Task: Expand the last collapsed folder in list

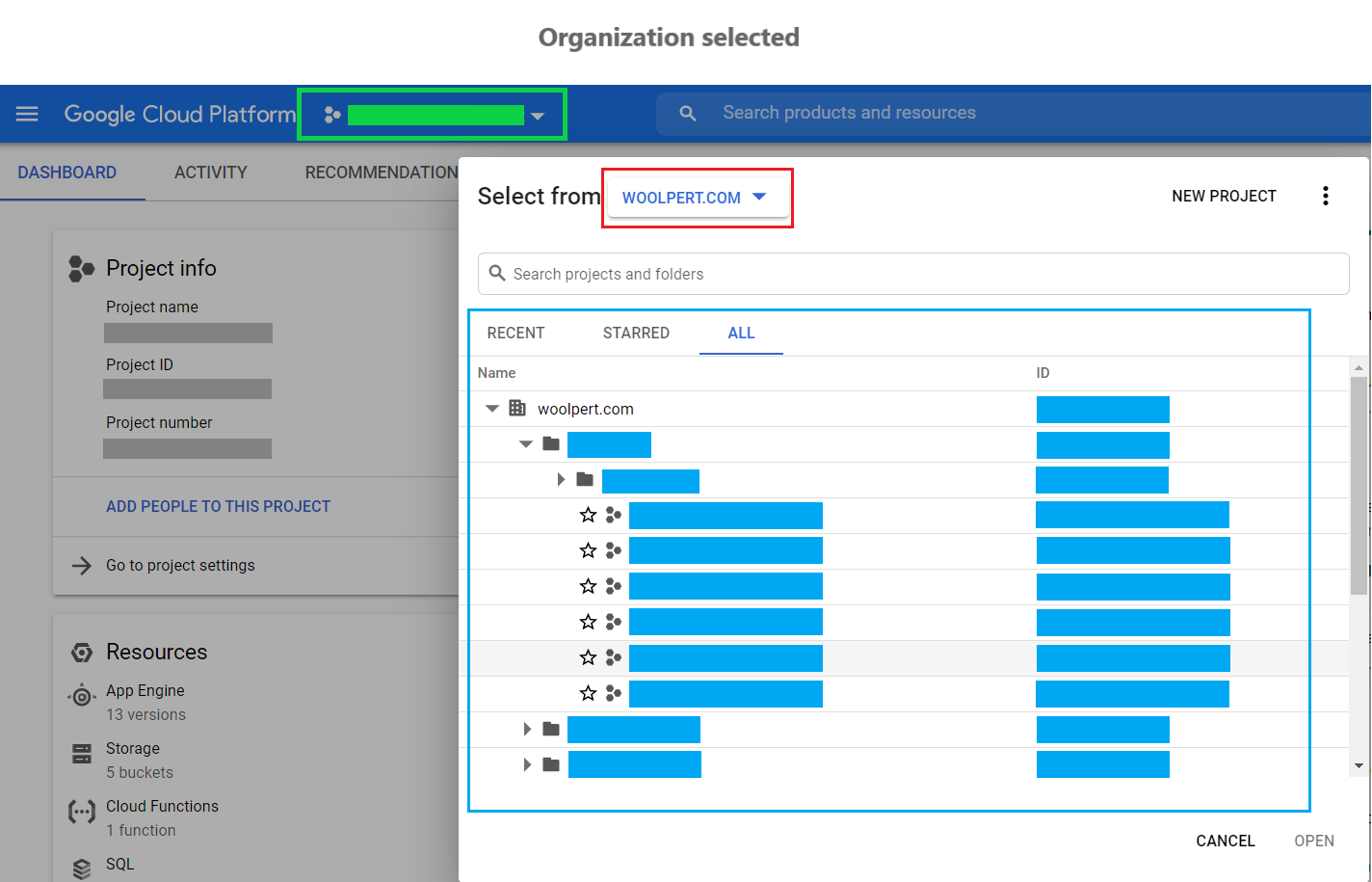Action: pyautogui.click(x=527, y=764)
